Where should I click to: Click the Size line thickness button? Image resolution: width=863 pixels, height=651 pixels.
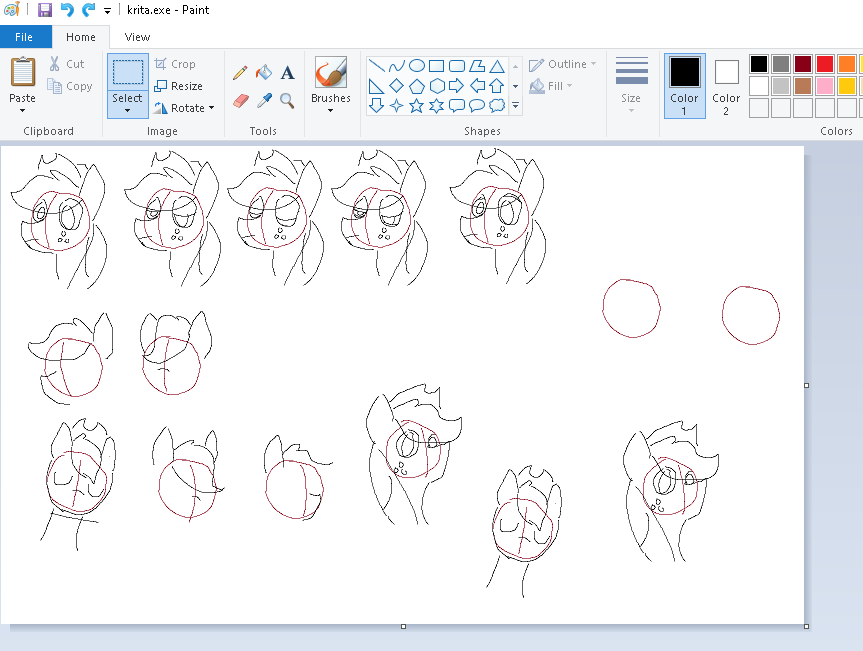[631, 85]
